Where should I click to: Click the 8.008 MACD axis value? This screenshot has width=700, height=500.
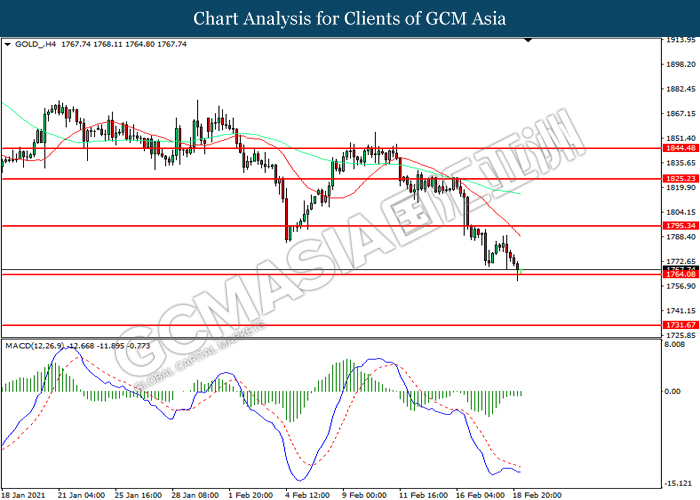(x=675, y=345)
